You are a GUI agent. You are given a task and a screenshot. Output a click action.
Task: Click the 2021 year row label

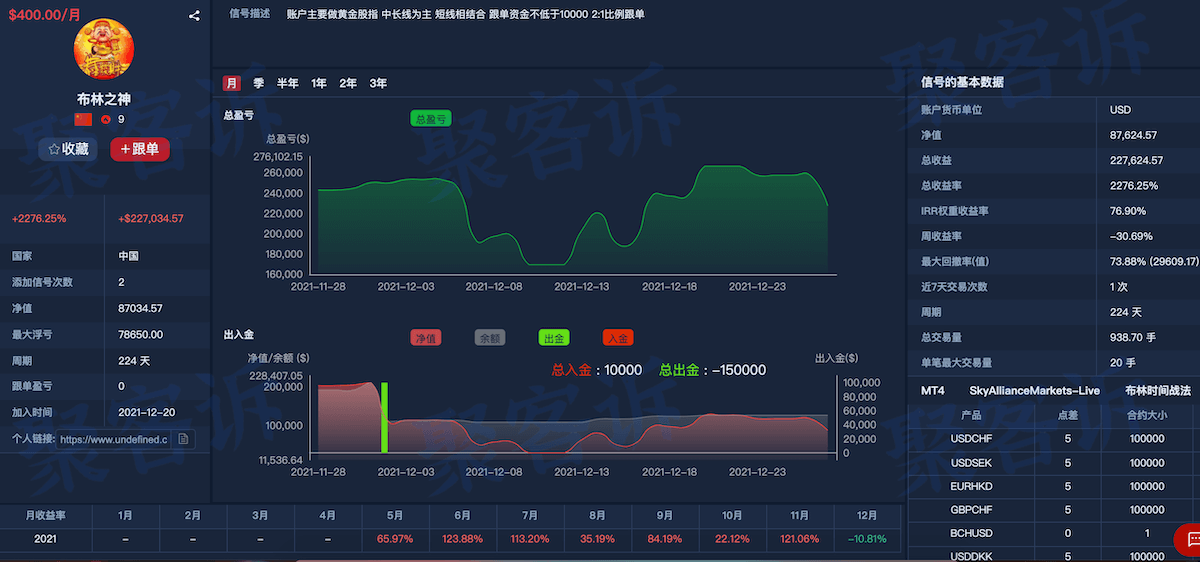point(45,539)
